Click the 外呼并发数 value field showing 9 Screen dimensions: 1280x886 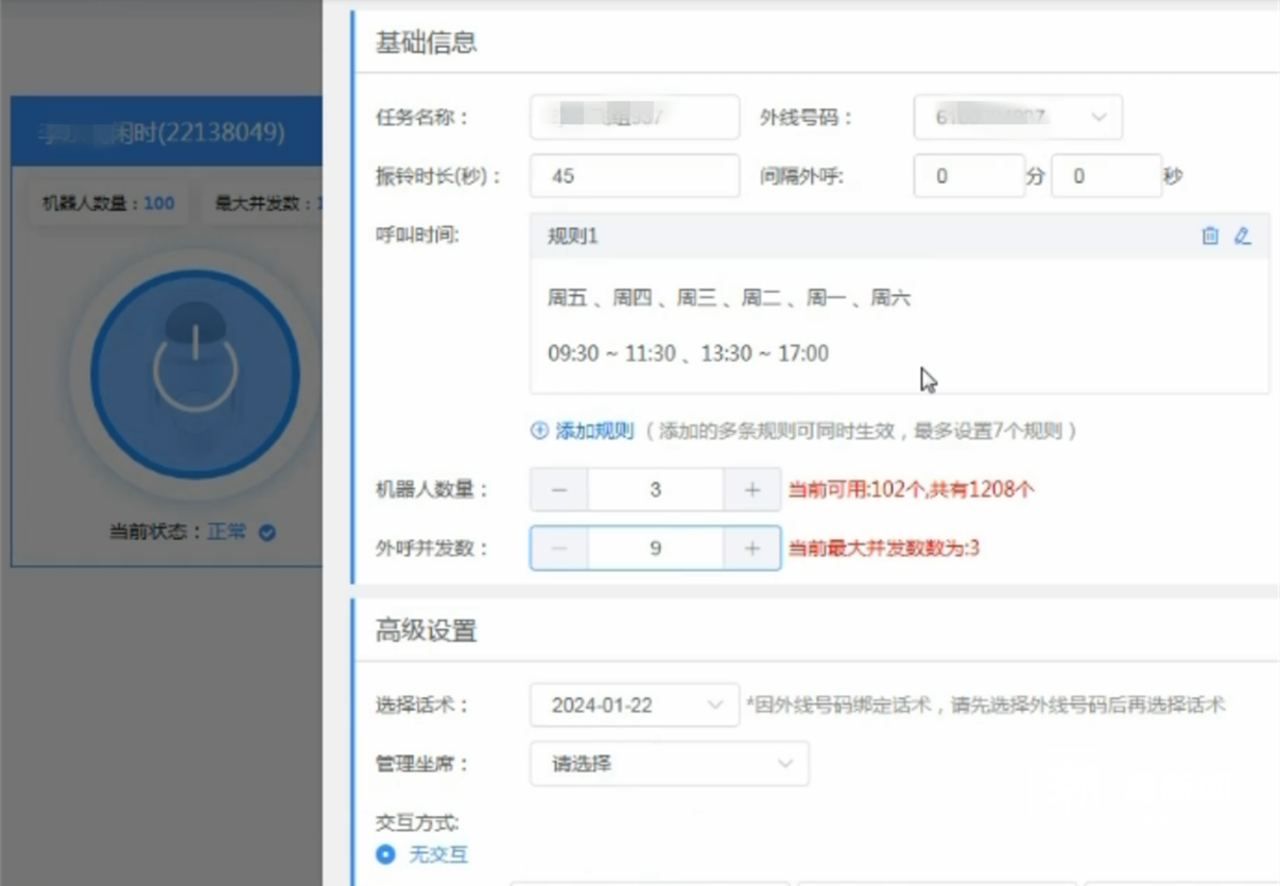click(655, 549)
